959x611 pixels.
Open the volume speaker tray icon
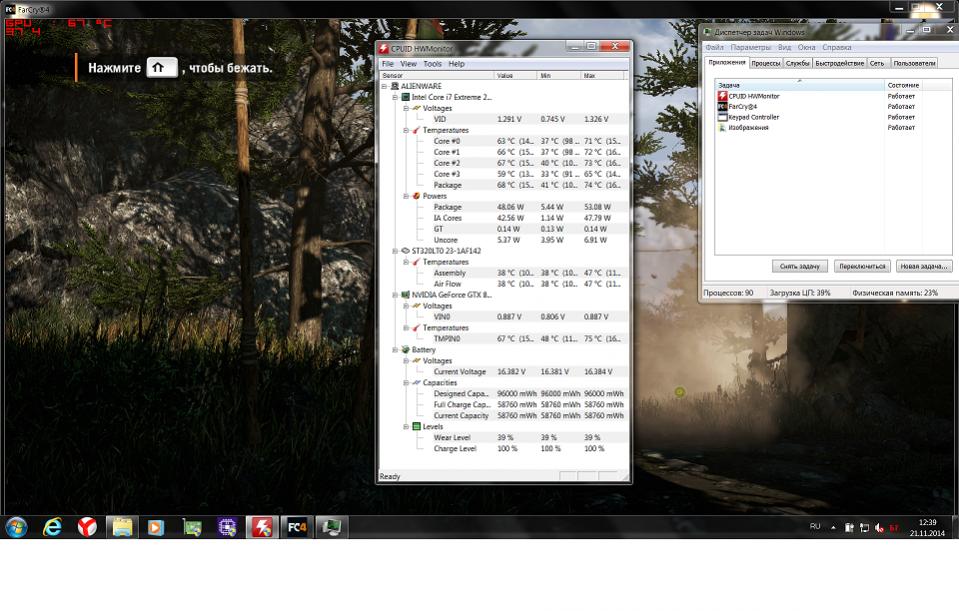click(x=879, y=527)
